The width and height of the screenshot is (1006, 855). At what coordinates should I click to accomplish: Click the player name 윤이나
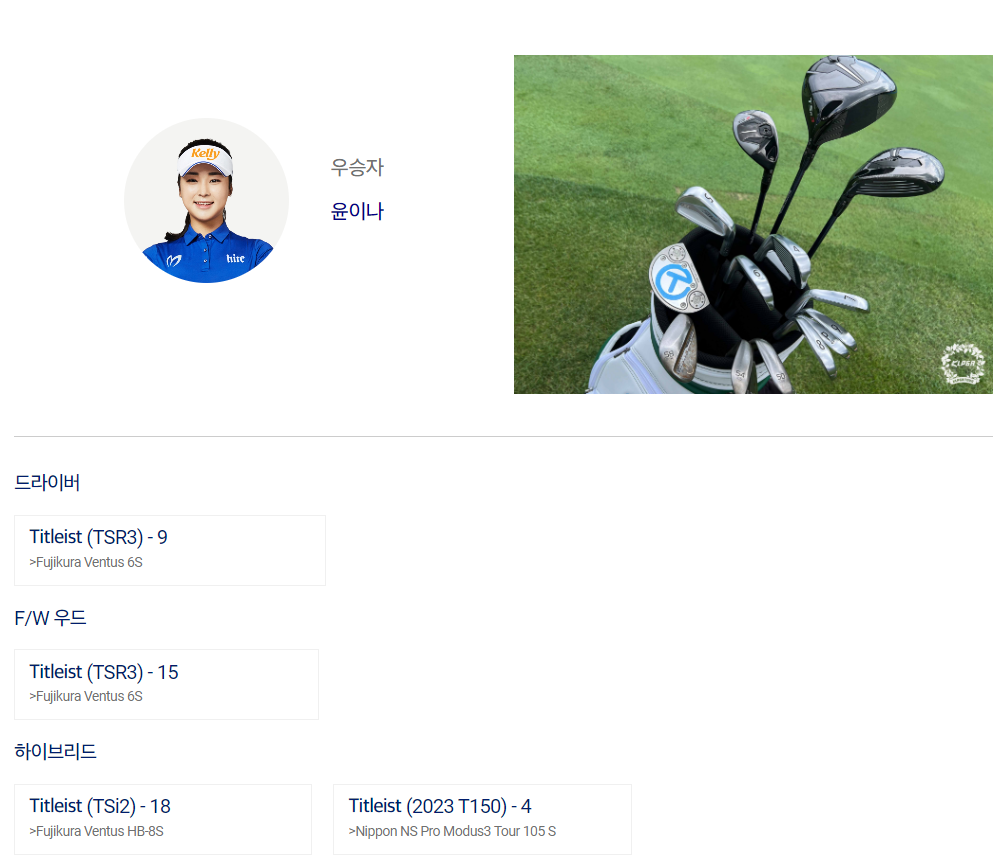[357, 211]
